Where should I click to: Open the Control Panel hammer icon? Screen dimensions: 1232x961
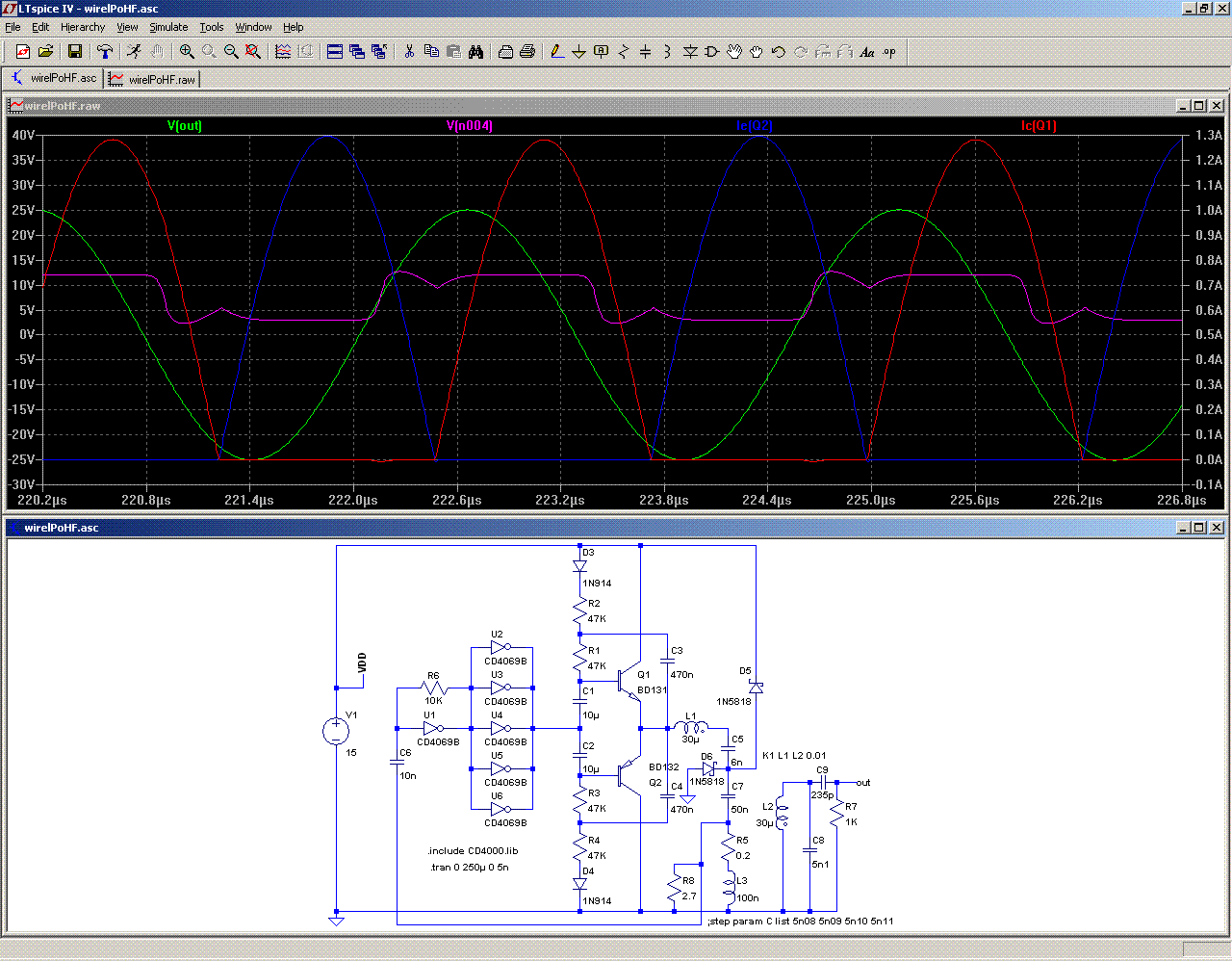[x=105, y=52]
